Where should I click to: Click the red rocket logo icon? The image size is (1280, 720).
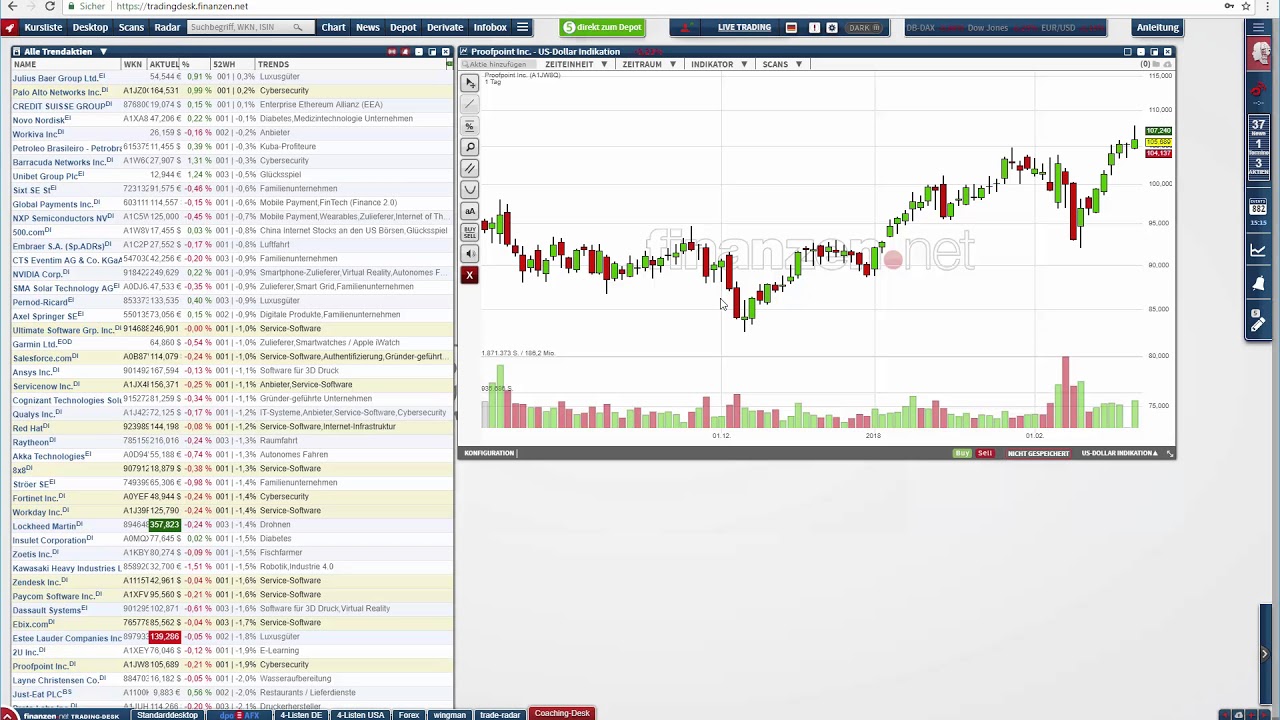click(x=10, y=28)
